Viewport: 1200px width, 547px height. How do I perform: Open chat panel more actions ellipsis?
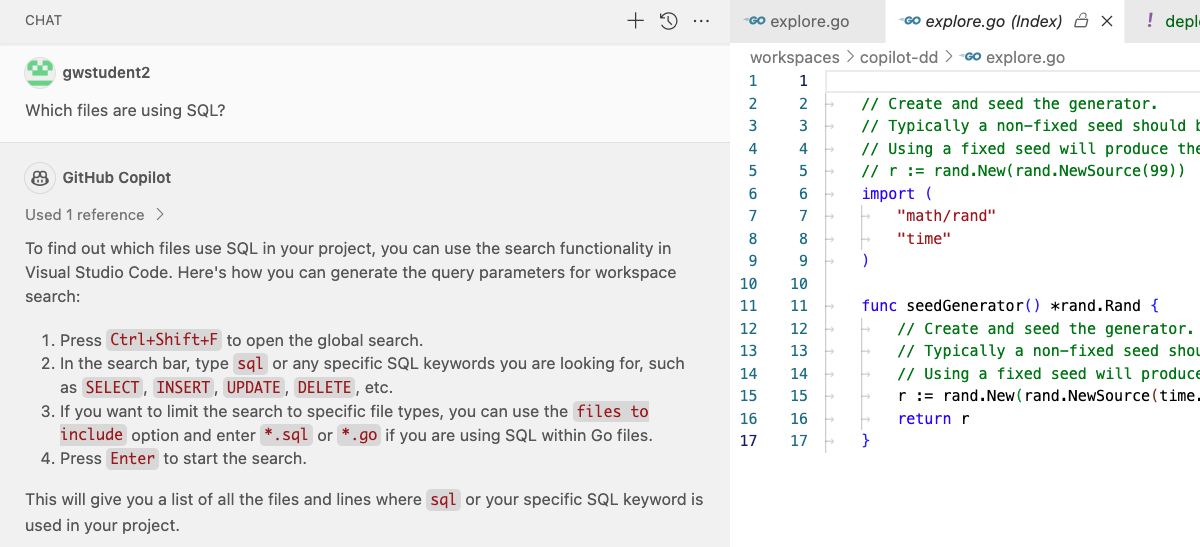click(701, 20)
